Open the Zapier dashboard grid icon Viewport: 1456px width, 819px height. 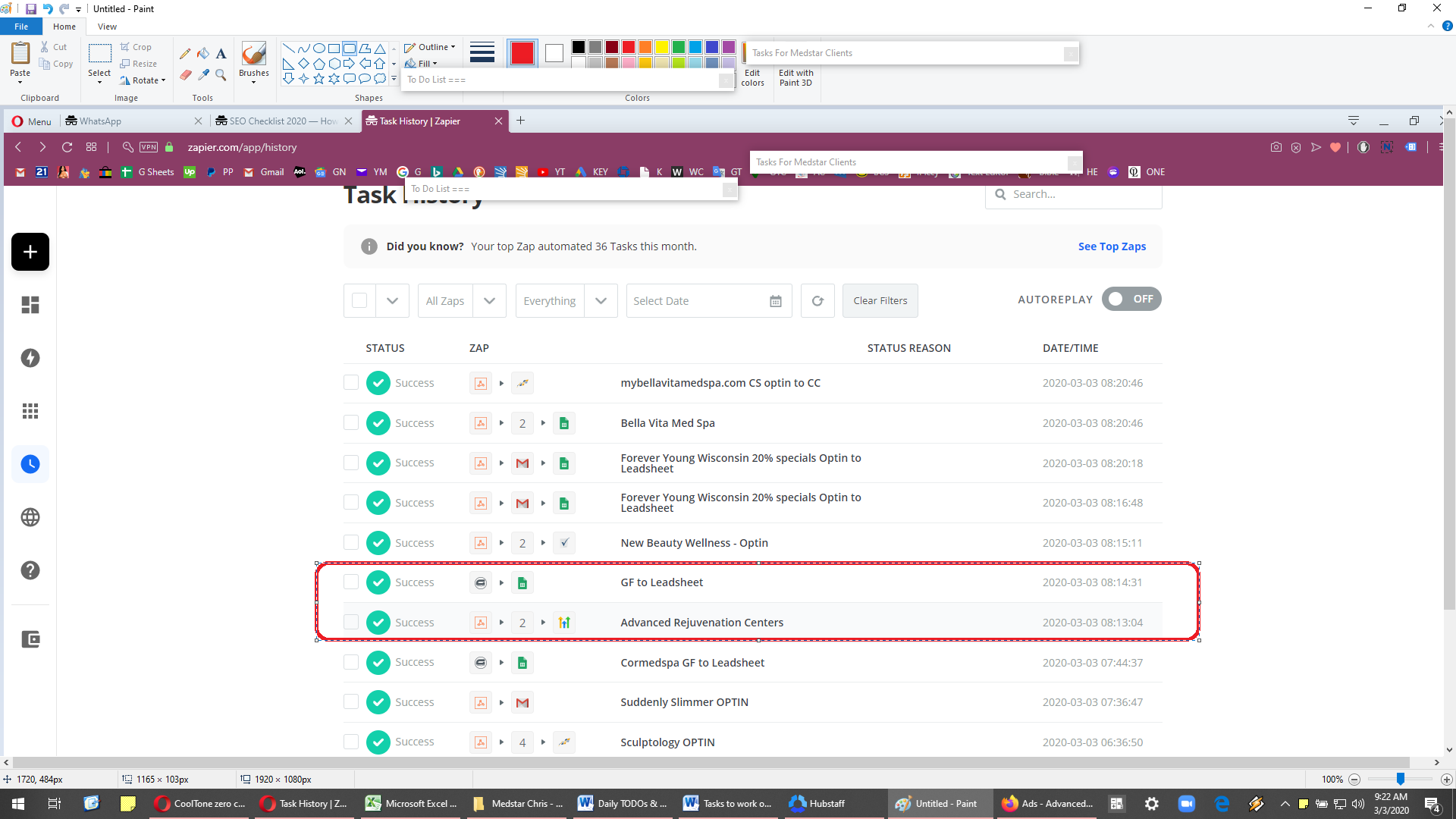pyautogui.click(x=30, y=305)
